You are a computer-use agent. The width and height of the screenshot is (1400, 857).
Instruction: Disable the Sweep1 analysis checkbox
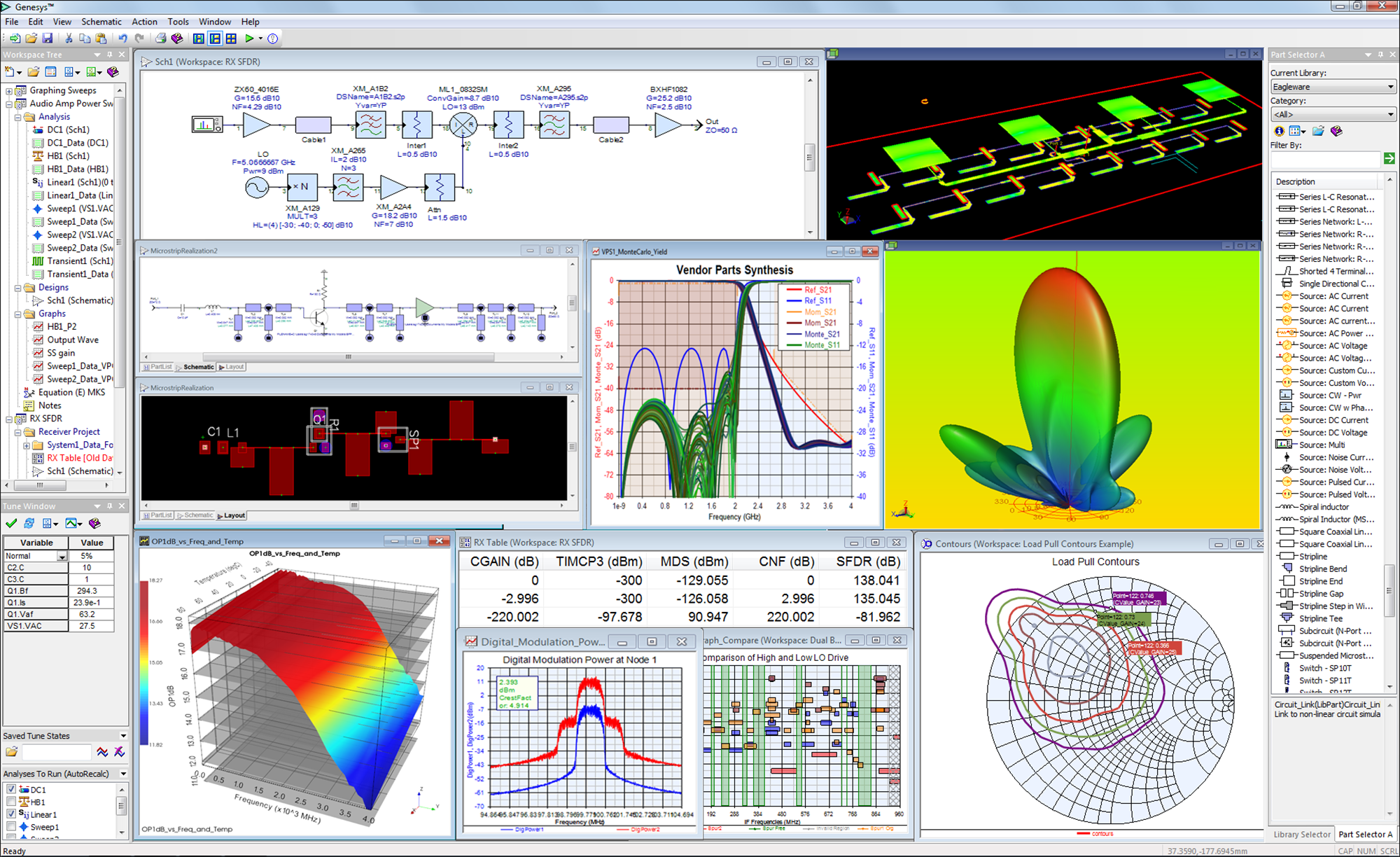(x=12, y=827)
